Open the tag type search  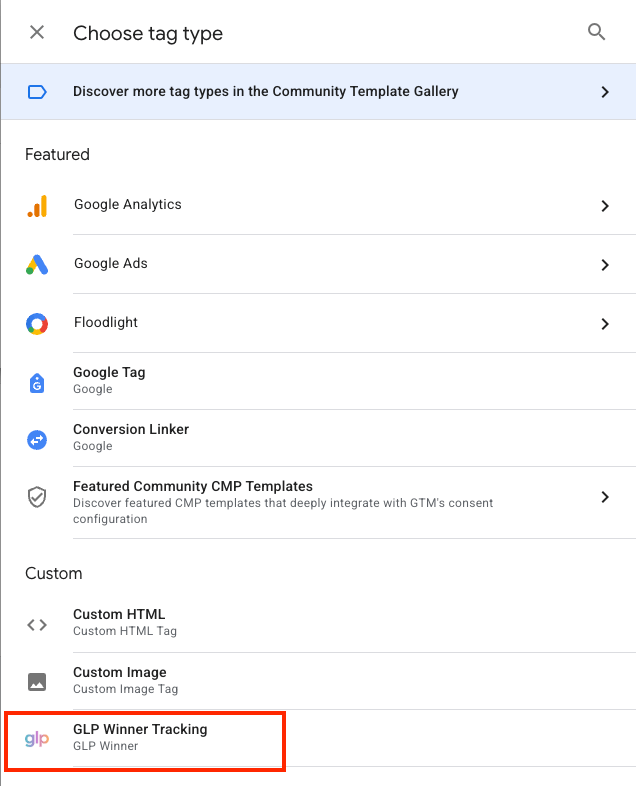click(x=597, y=33)
